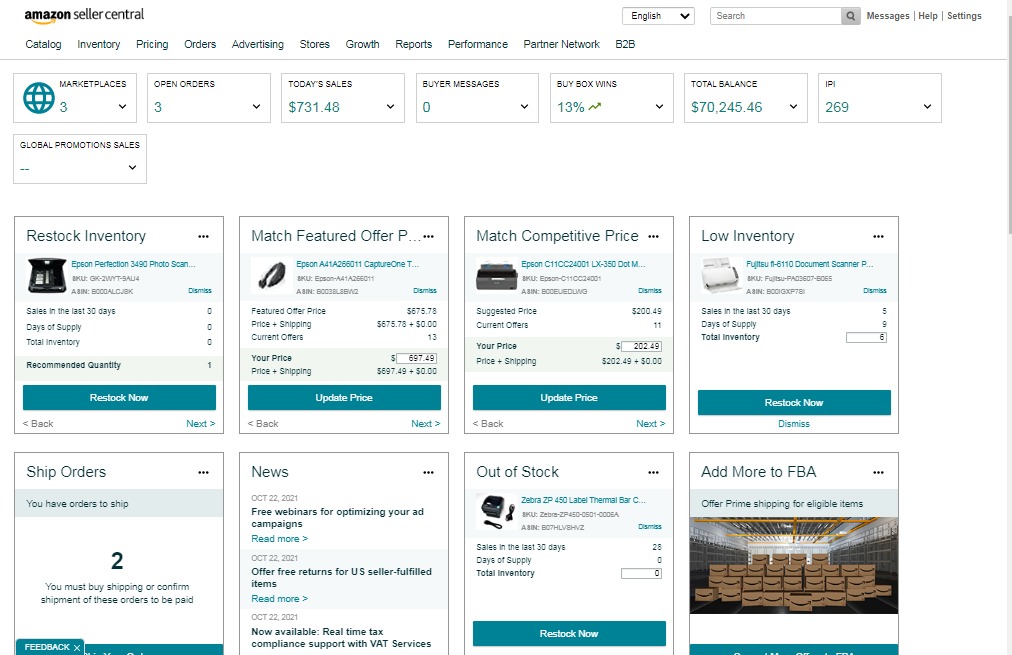Open Match Competitive Price card options menu
Viewport: 1012px width, 655px height.
[653, 236]
